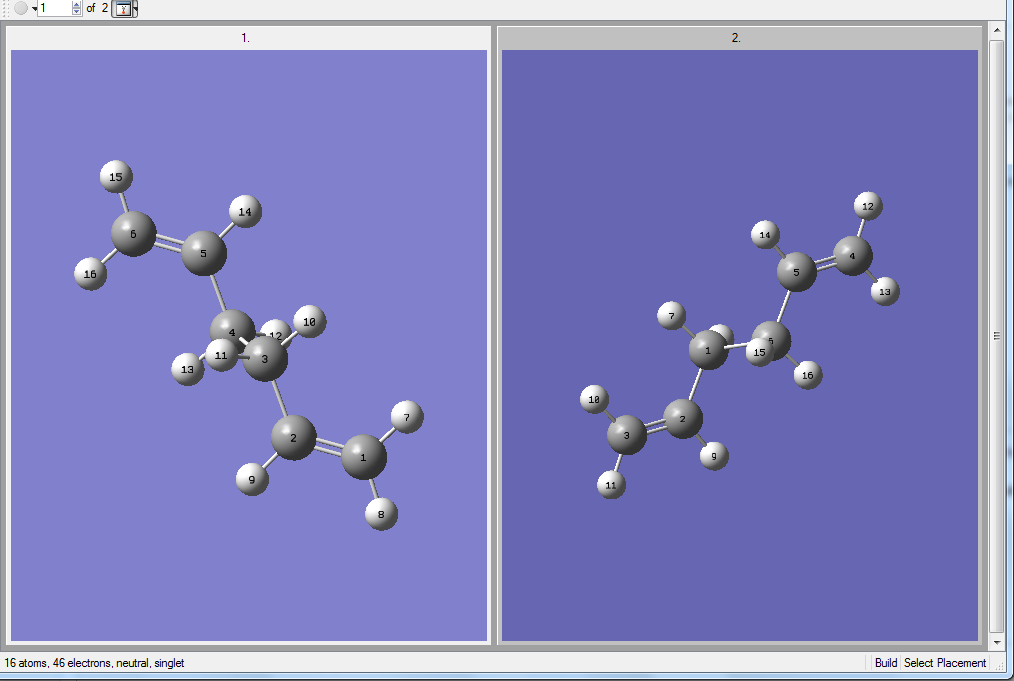This screenshot has width=1014, height=681.
Task: Click the vertical scrollbar down arrow
Action: click(997, 642)
